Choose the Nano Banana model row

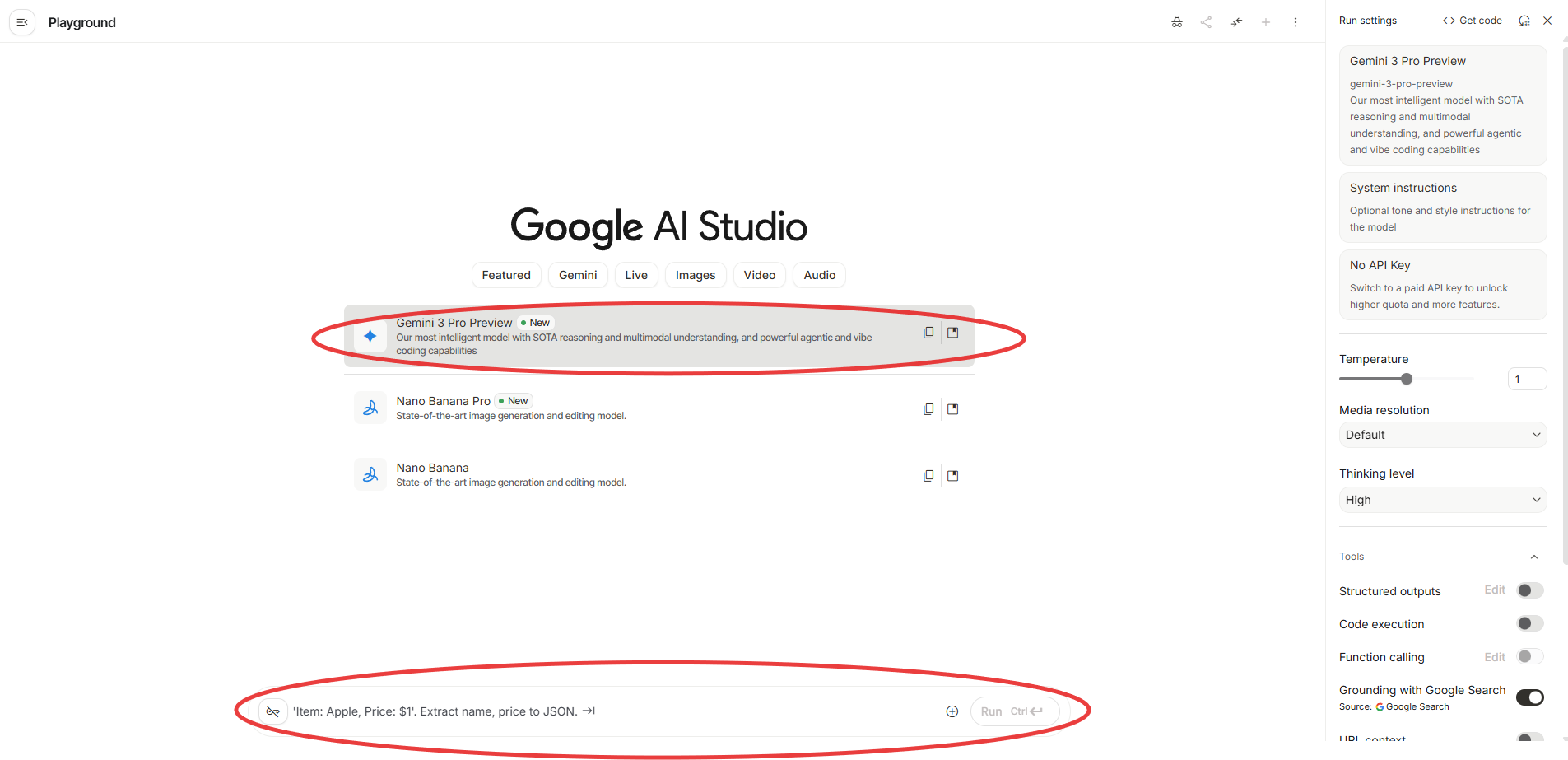(x=659, y=474)
